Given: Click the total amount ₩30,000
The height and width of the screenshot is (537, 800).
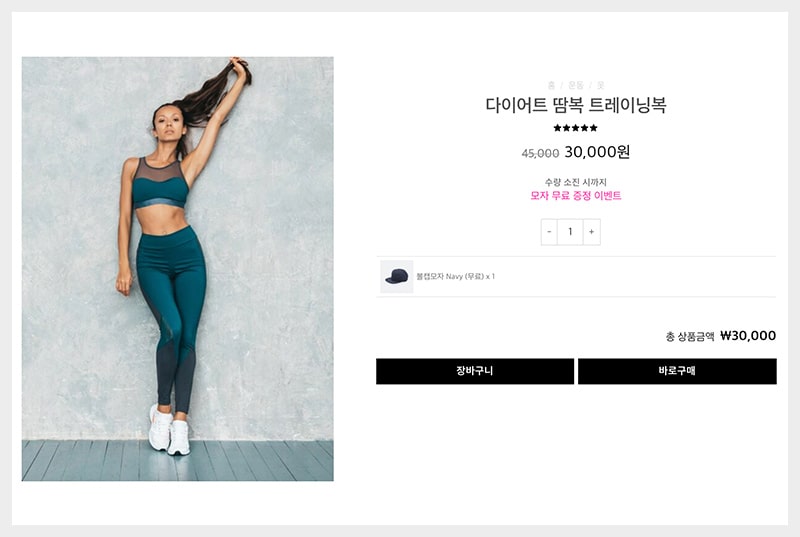Looking at the screenshot, I should point(748,336).
